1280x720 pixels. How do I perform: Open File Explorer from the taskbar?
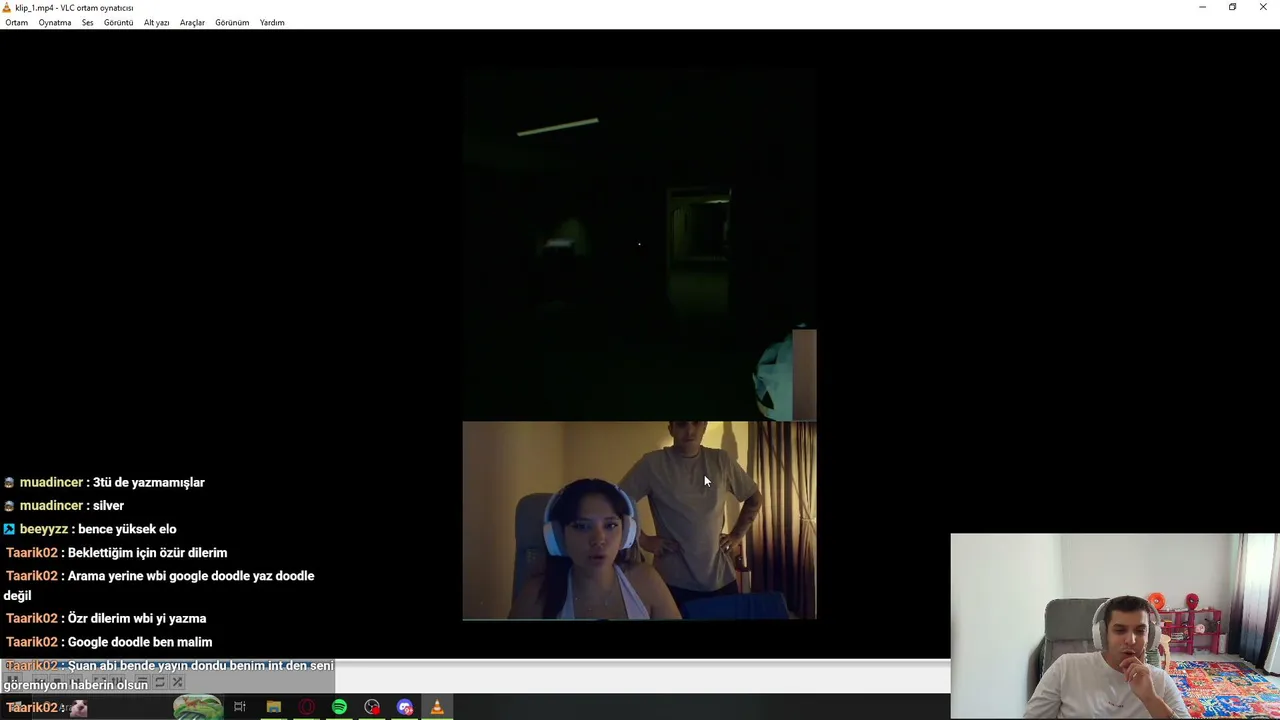click(x=273, y=708)
